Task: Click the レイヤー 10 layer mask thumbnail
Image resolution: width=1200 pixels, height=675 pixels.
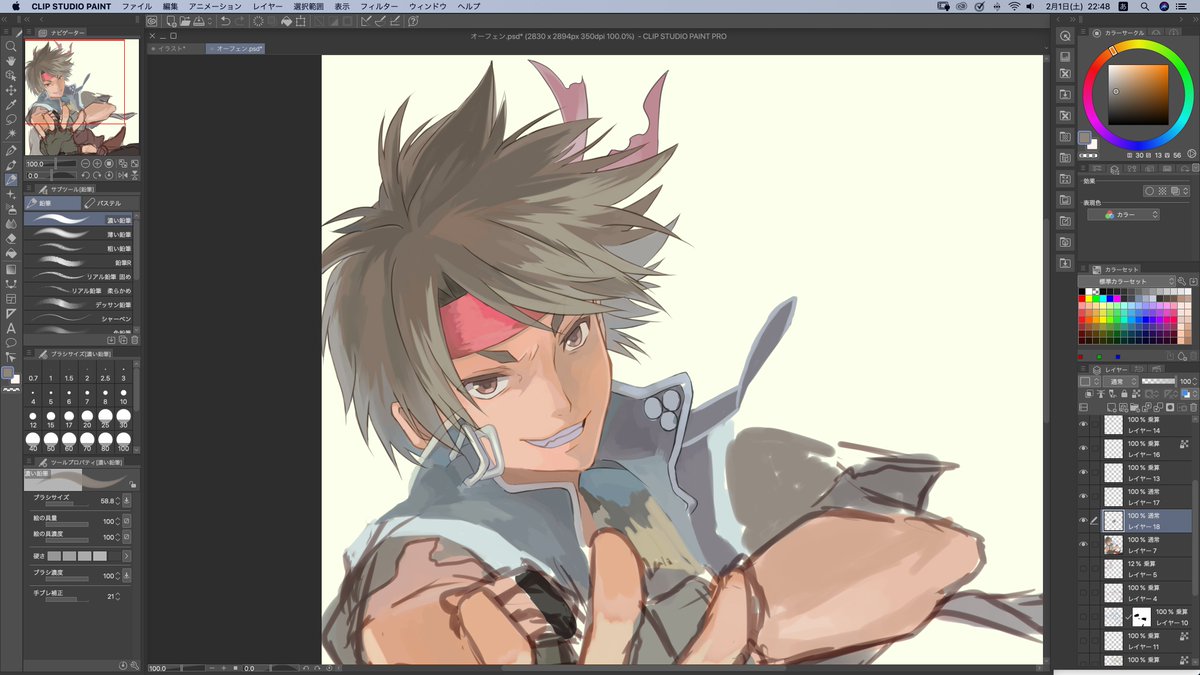Action: [1141, 616]
